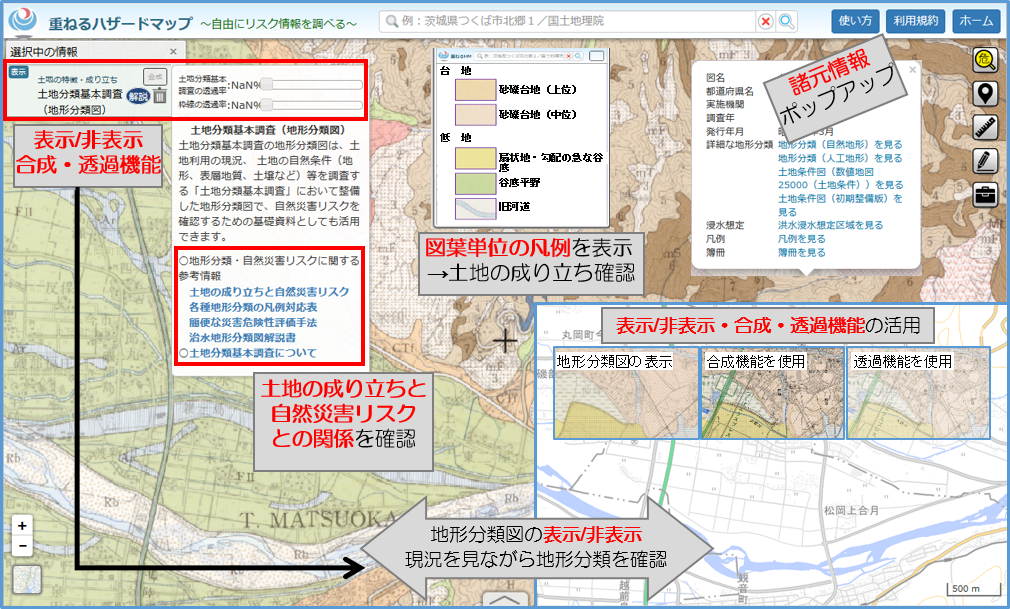The width and height of the screenshot is (1010, 609).
Task: Open 各種地形分類の凡例対応表 link
Action: [x=252, y=307]
